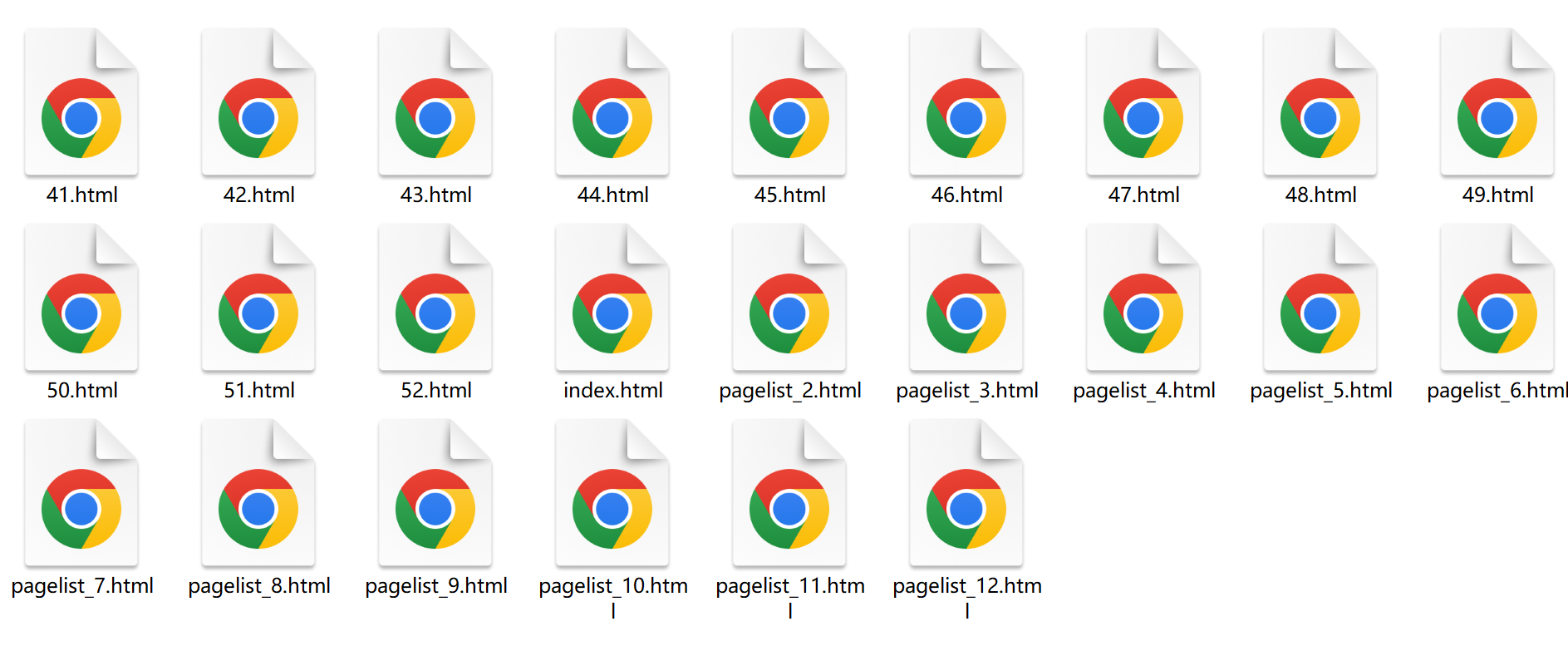Click the file name text pagelist_4.html
Screen dimensions: 1568x651
tap(1143, 392)
